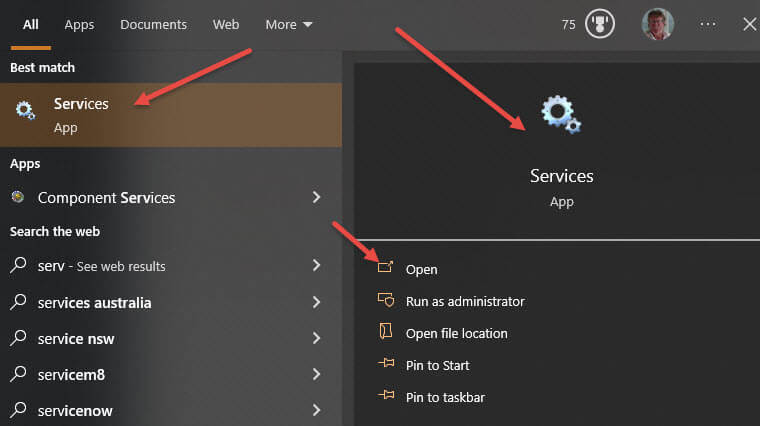Open the three-dots options menu

(708, 24)
